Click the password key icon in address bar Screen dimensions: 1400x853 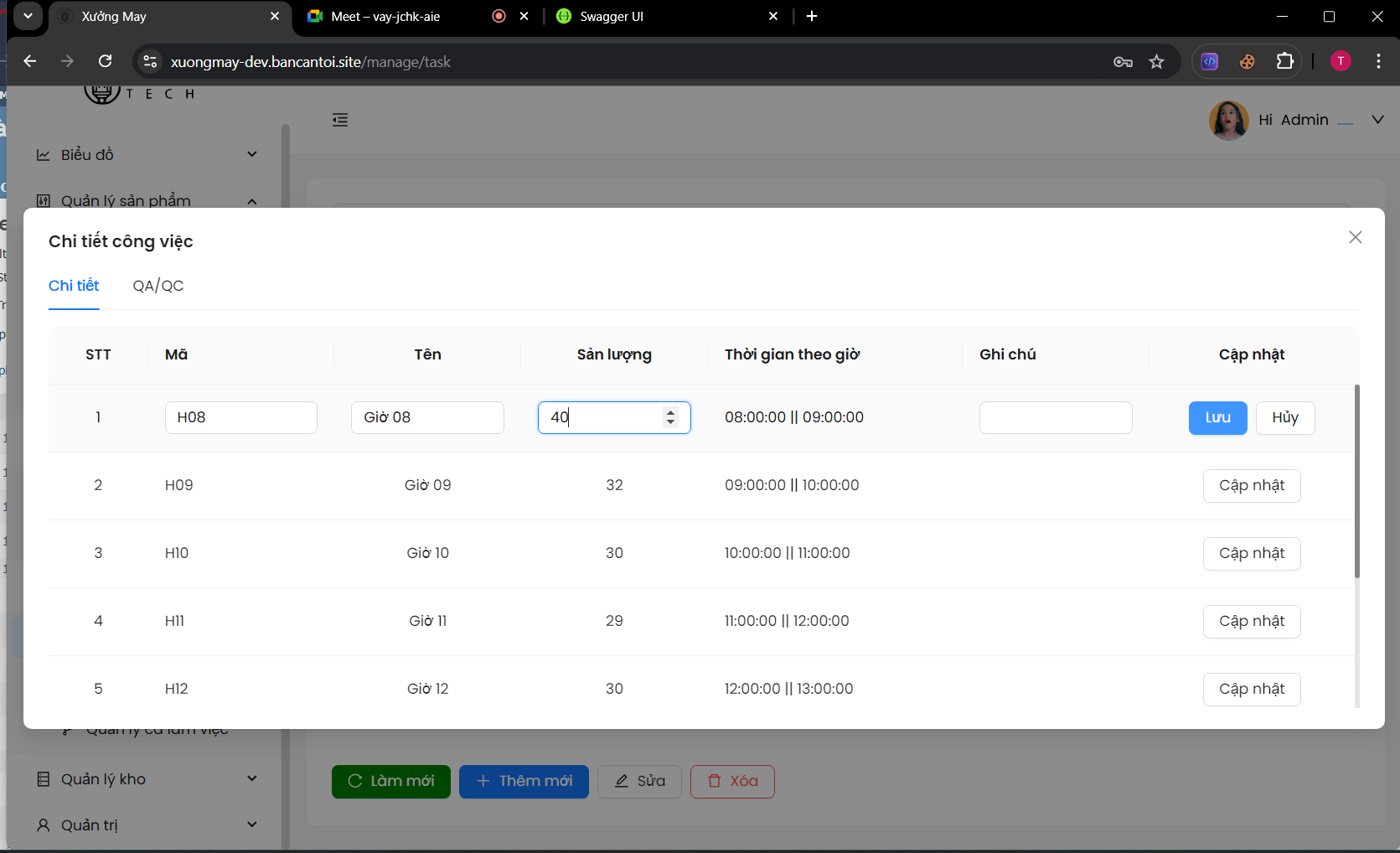[x=1123, y=61]
